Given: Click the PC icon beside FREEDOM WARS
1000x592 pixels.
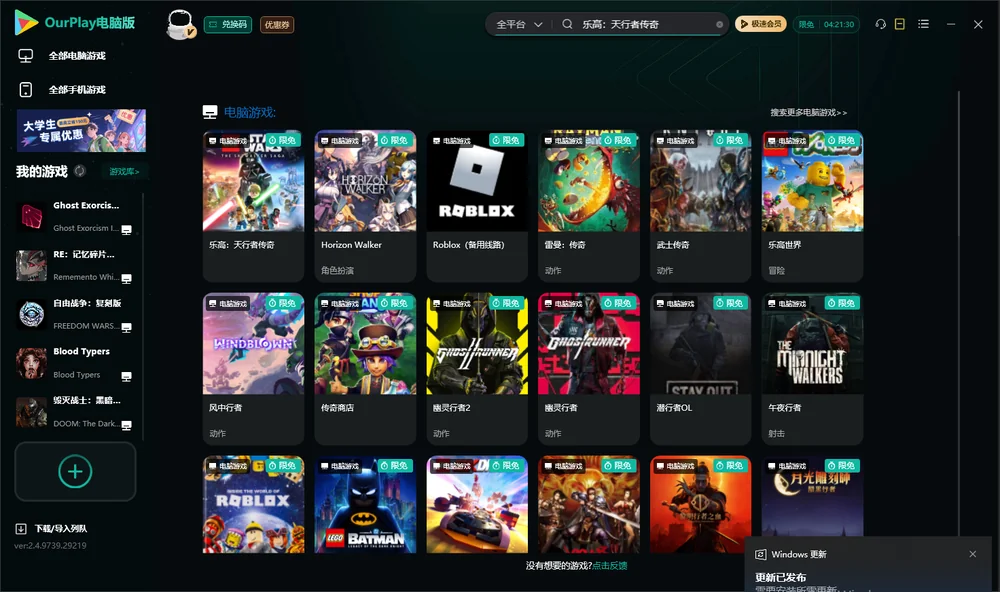Looking at the screenshot, I should [126, 328].
